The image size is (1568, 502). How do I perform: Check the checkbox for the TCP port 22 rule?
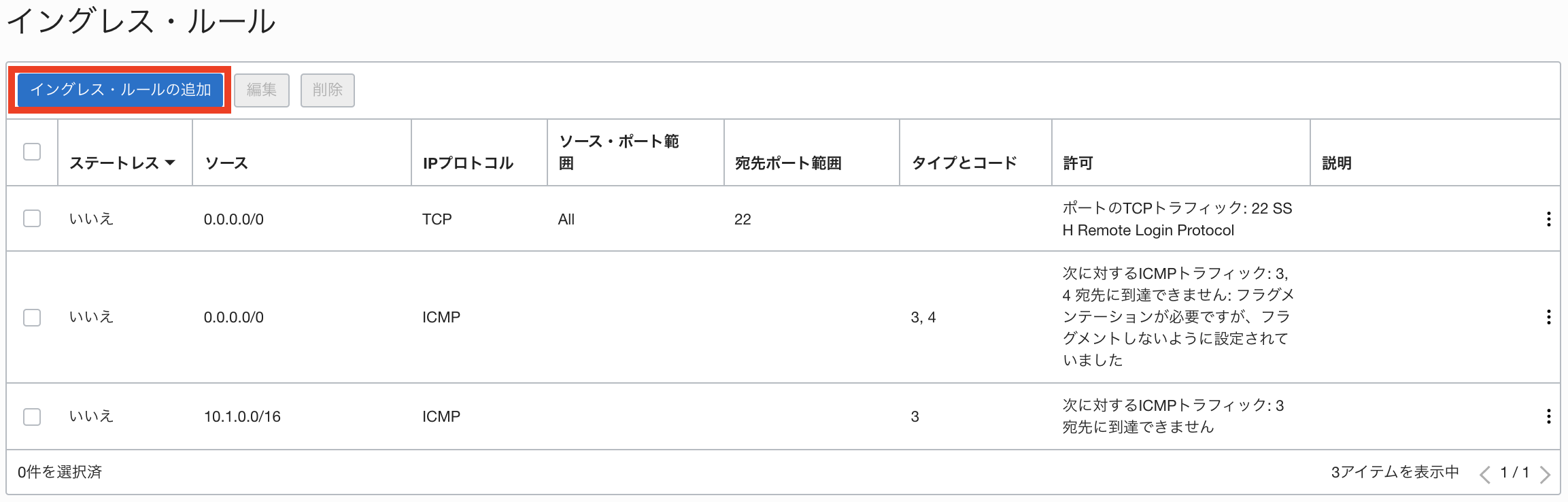(x=31, y=219)
